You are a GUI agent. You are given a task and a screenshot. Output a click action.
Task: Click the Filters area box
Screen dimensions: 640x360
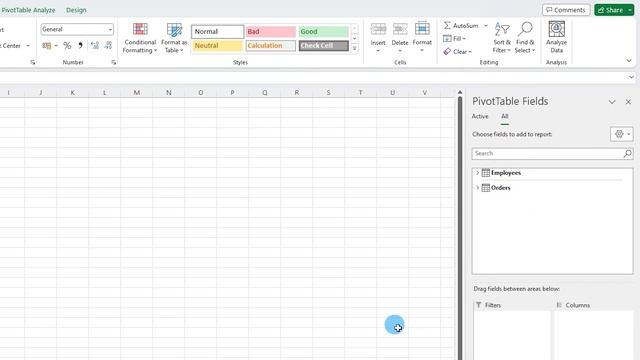(x=512, y=335)
